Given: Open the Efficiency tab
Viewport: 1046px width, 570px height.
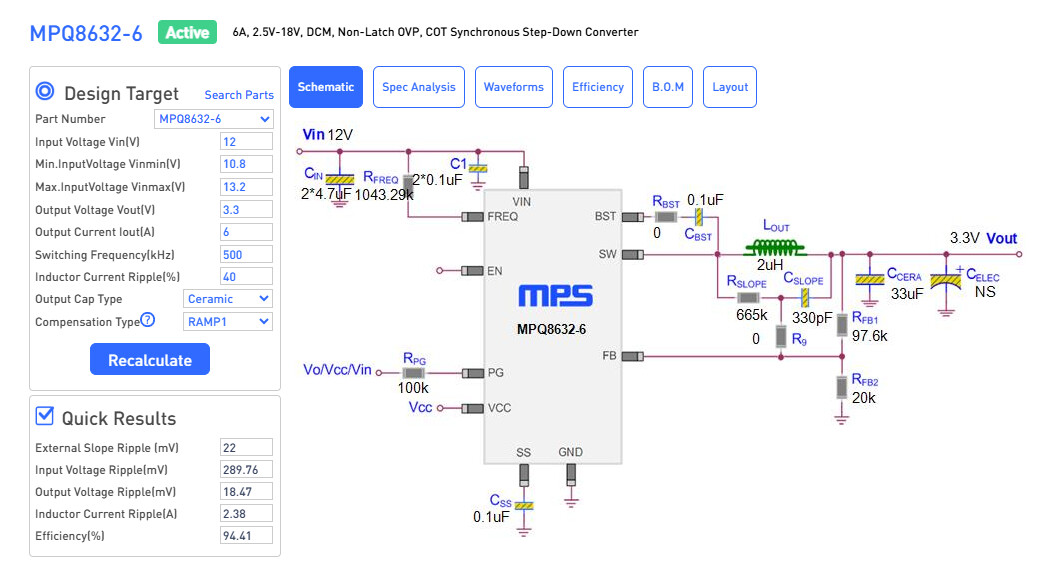Looking at the screenshot, I should [598, 87].
